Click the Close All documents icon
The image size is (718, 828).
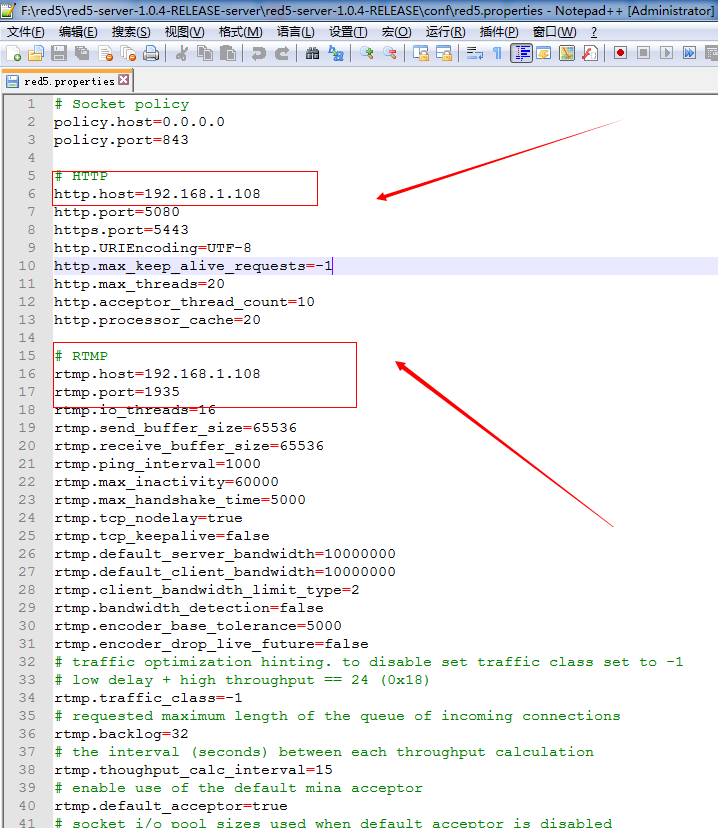point(128,53)
